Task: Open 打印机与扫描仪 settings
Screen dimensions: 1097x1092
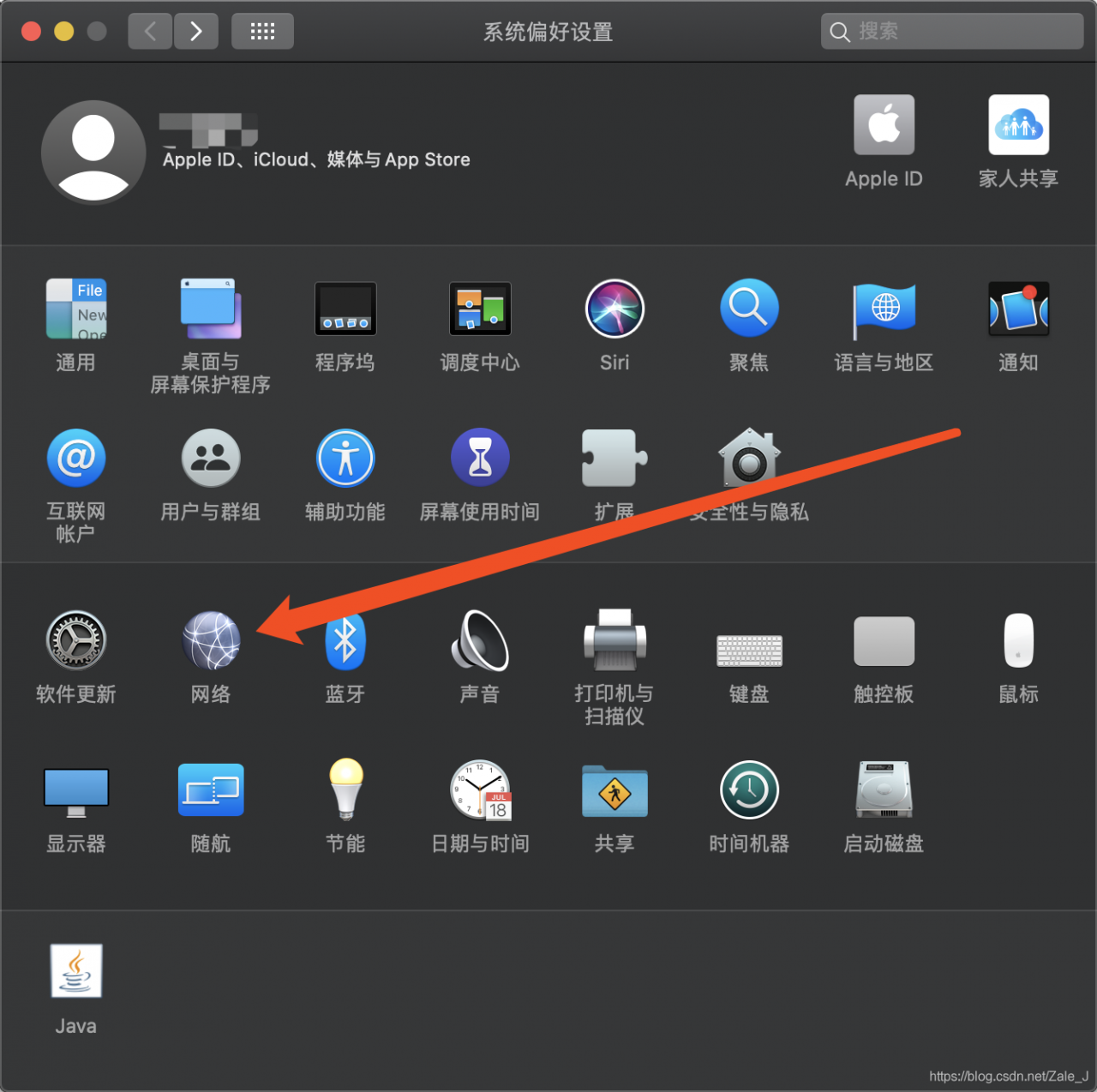Action: click(x=614, y=640)
